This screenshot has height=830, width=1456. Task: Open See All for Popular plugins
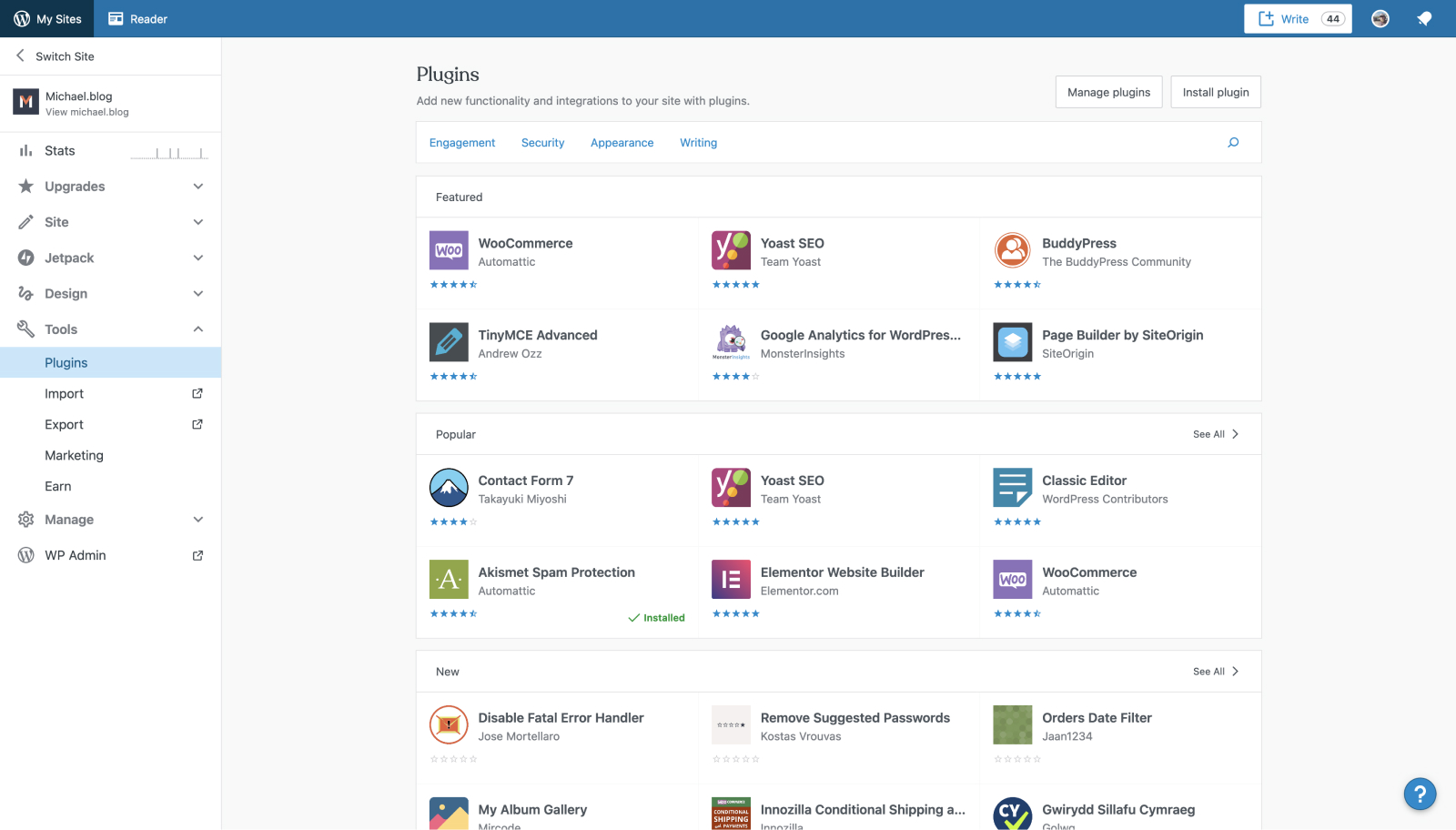tap(1216, 434)
